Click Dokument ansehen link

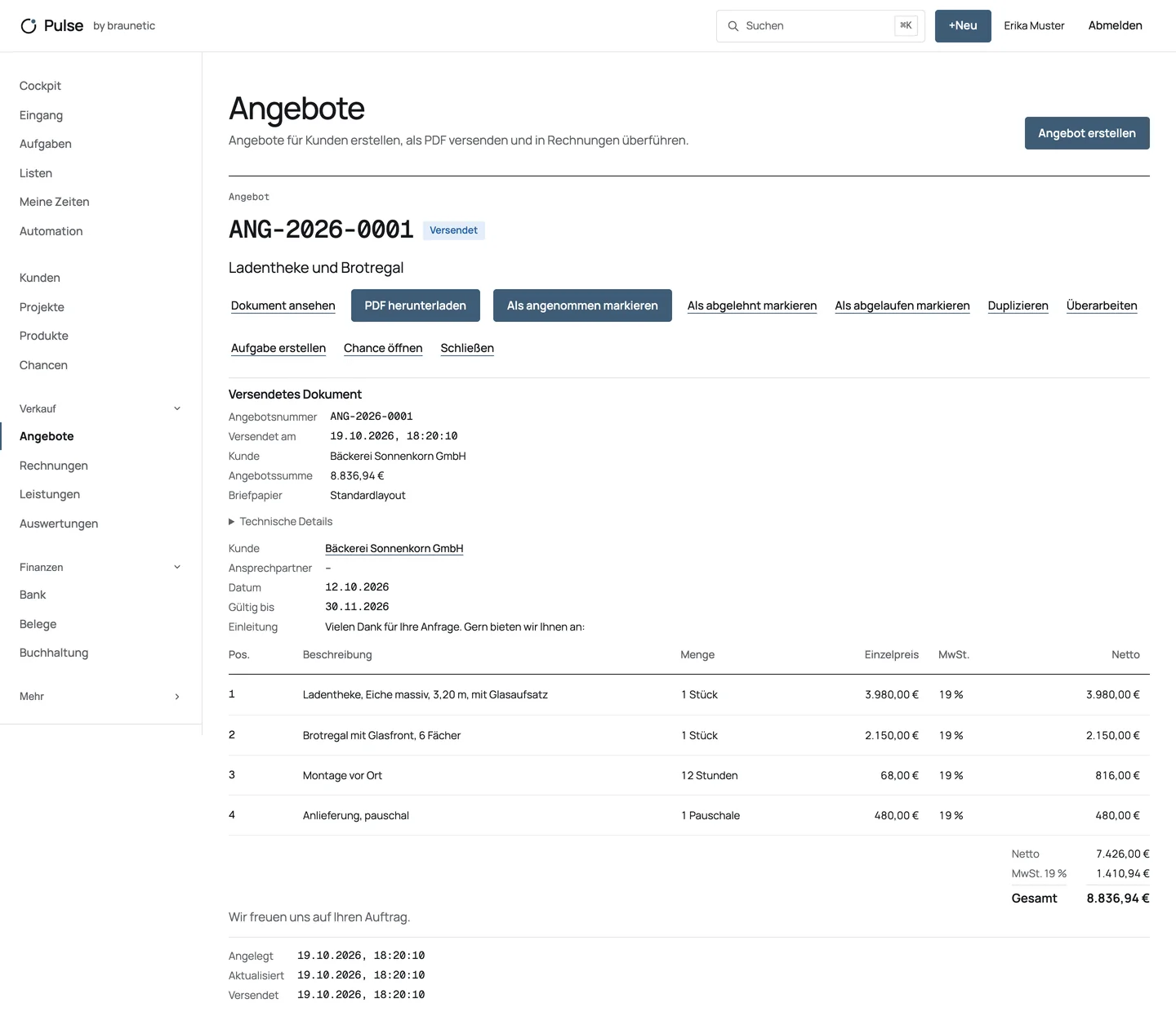click(283, 305)
